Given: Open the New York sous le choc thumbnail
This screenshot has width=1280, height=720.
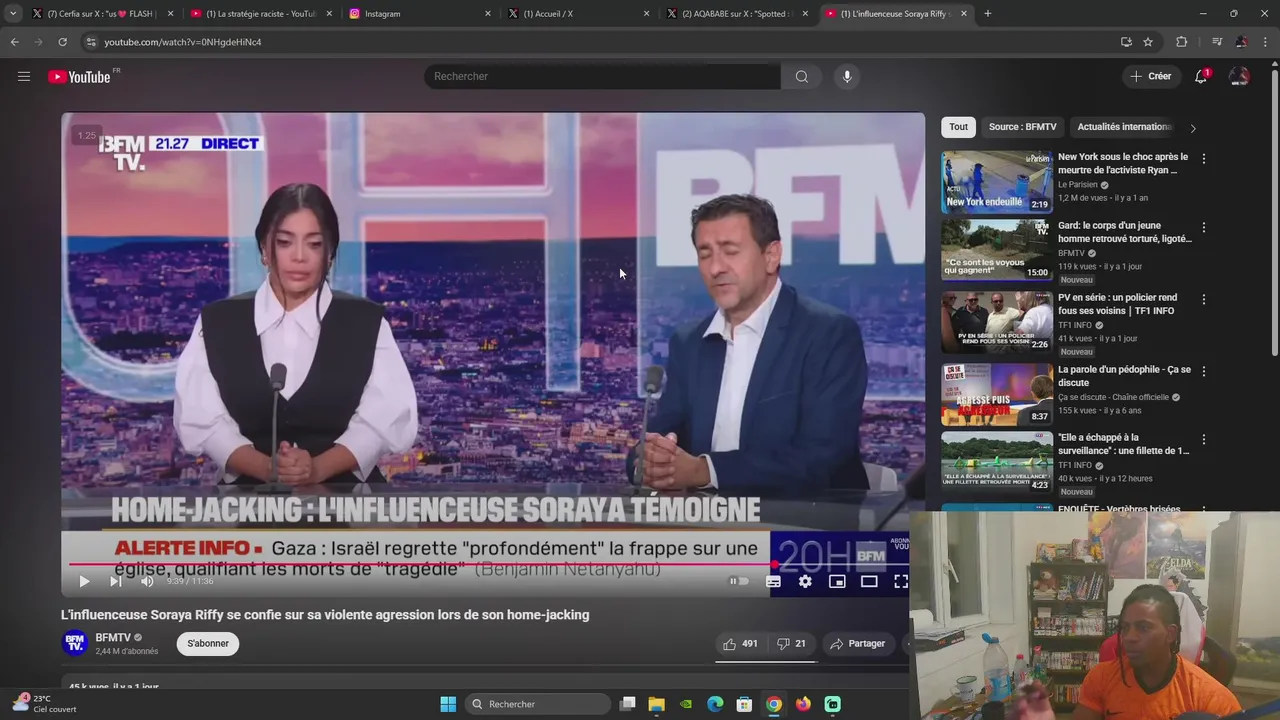Looking at the screenshot, I should 997,181.
